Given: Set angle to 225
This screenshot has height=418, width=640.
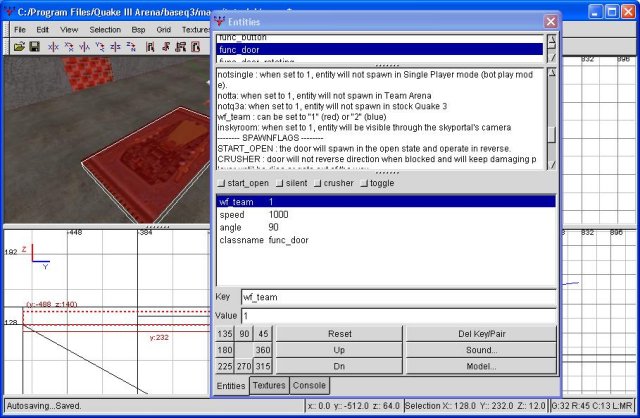Looking at the screenshot, I should pyautogui.click(x=225, y=366).
